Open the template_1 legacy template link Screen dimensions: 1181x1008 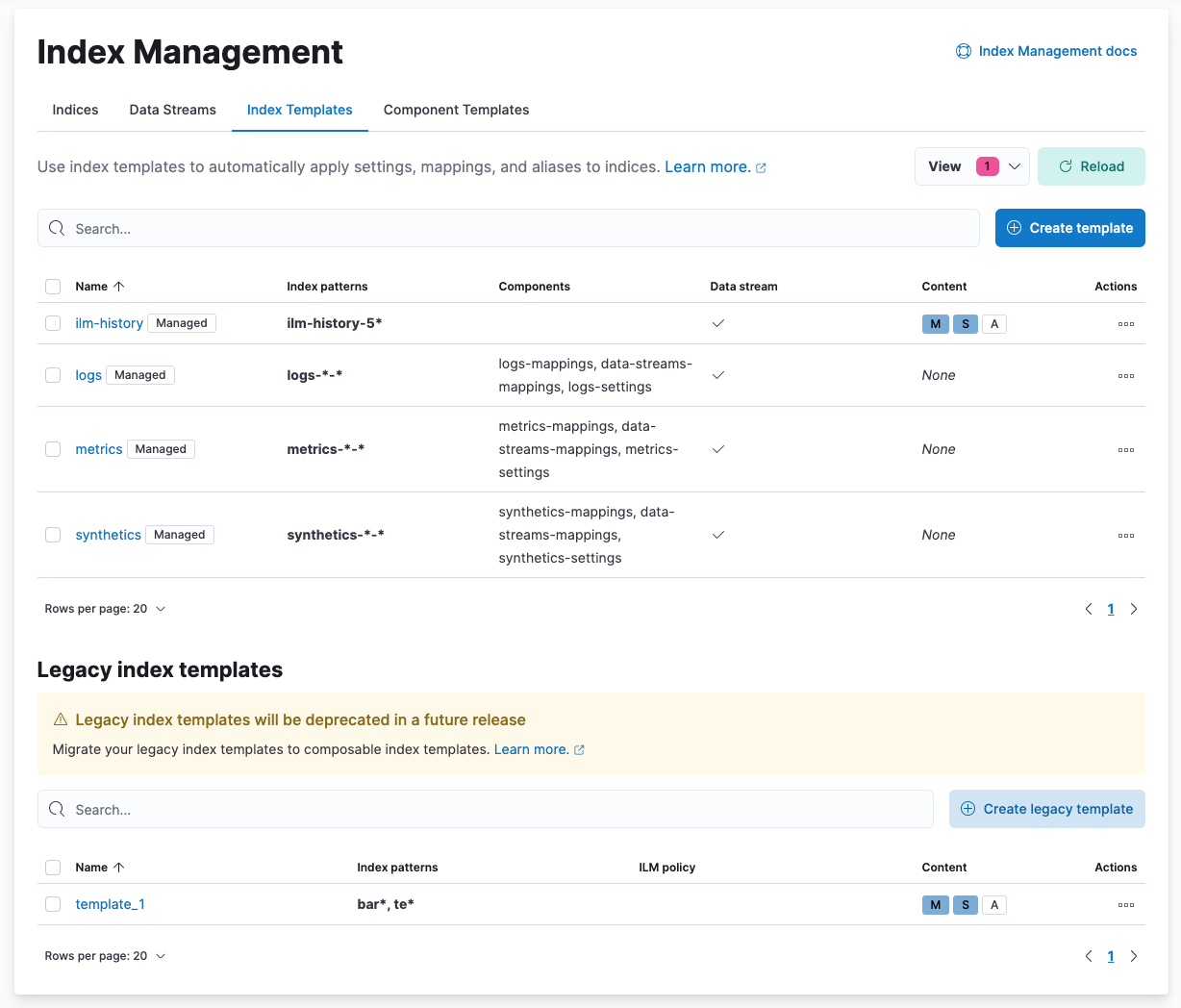(111, 904)
